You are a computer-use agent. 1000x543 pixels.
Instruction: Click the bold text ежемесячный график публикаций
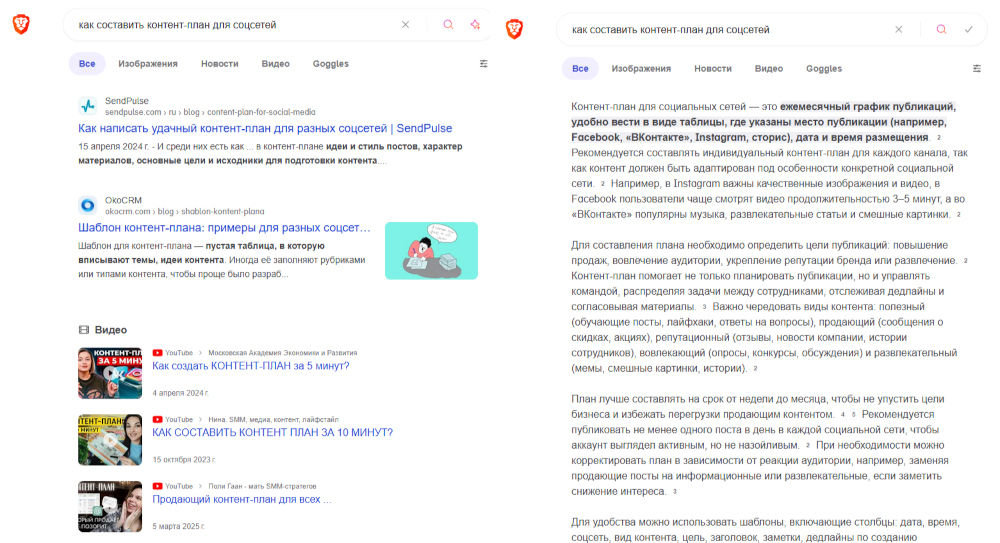click(867, 107)
